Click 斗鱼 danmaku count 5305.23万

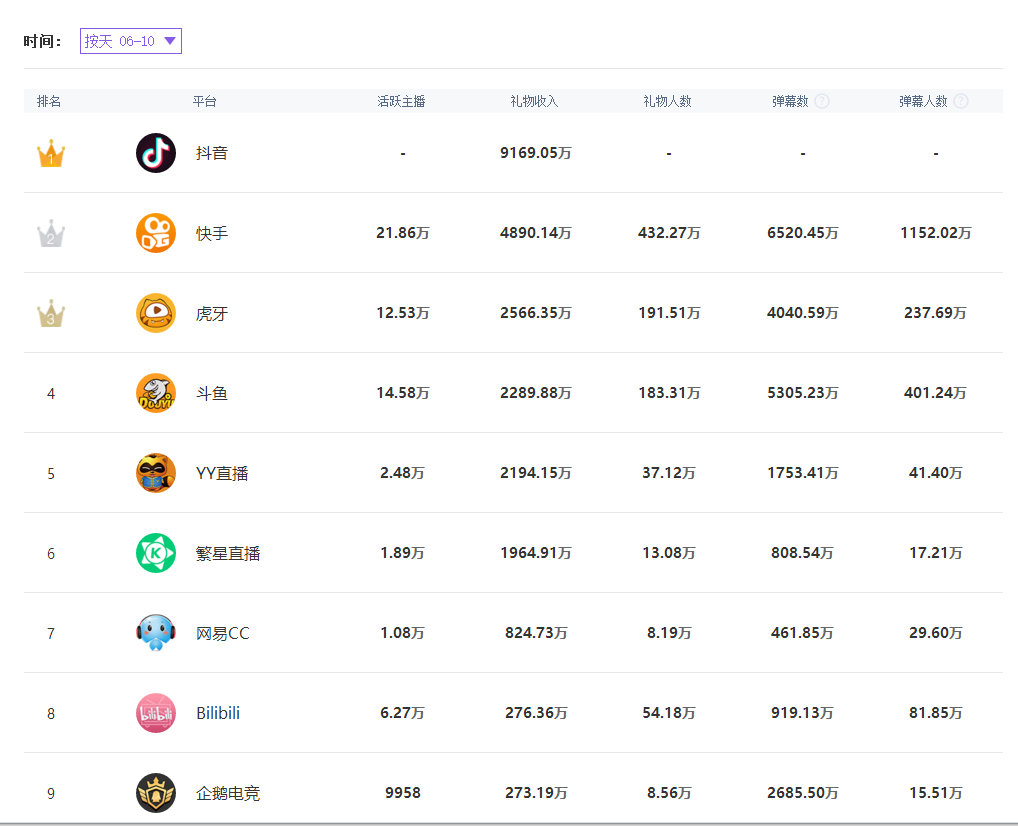[802, 392]
